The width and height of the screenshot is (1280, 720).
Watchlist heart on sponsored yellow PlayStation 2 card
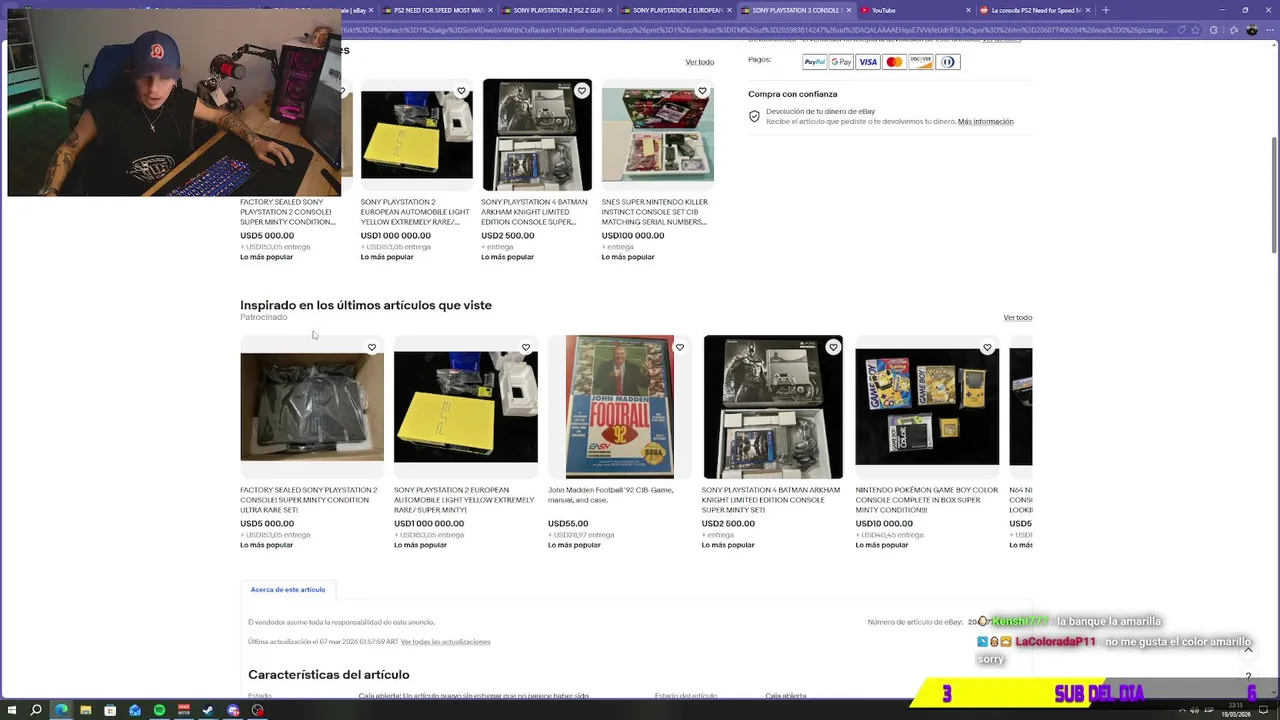[x=526, y=347]
